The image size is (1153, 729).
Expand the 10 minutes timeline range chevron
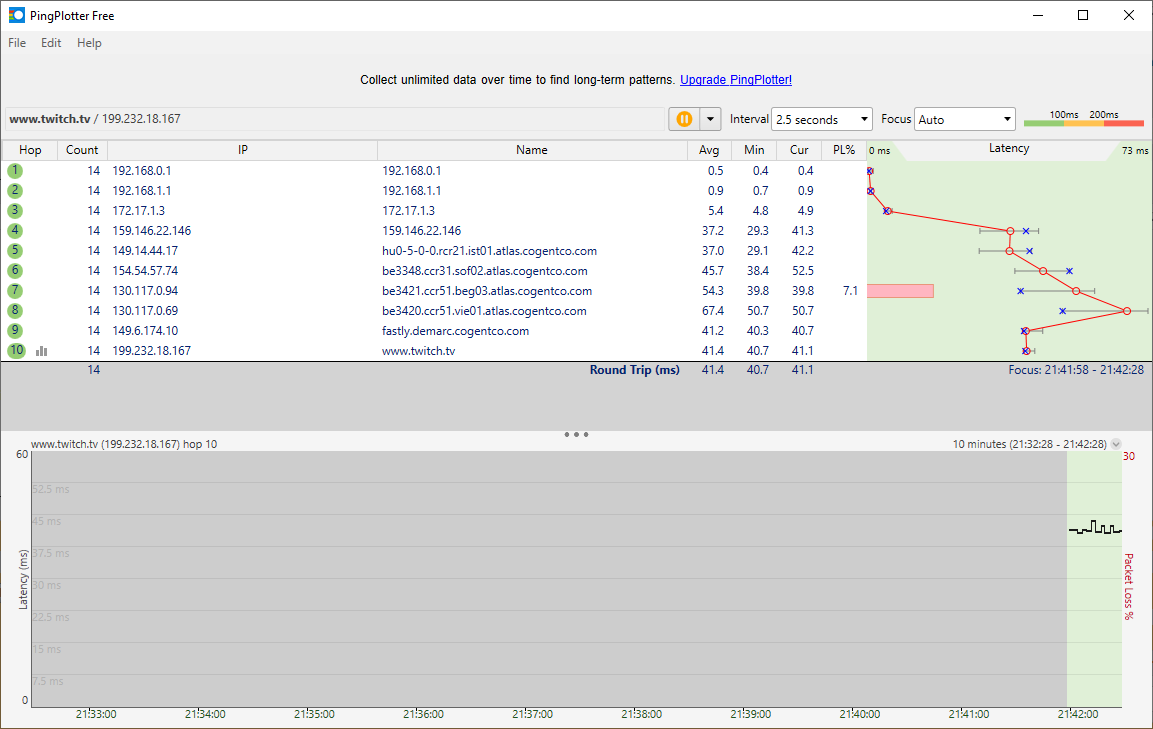1115,444
